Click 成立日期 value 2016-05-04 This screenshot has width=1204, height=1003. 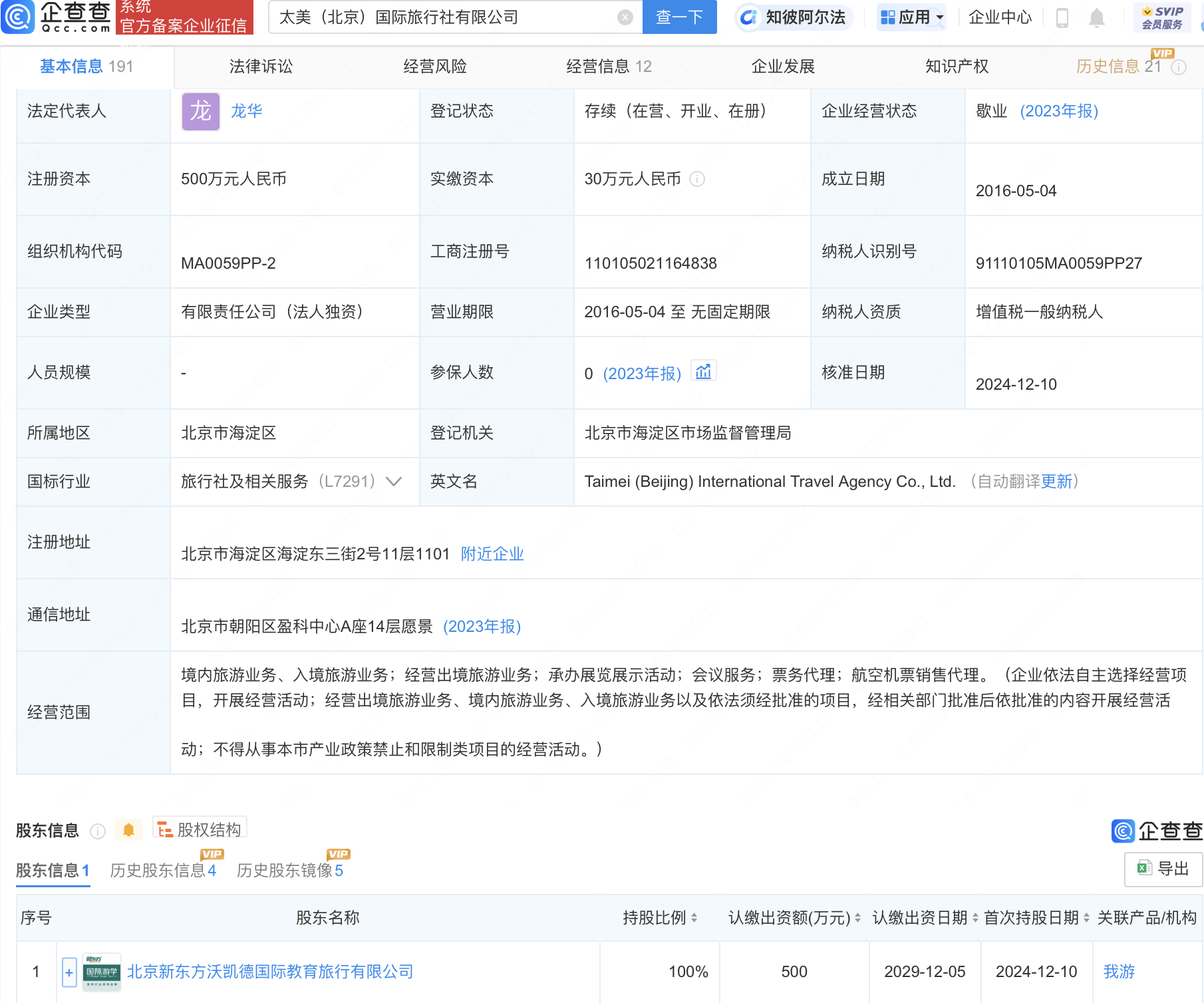click(x=1016, y=191)
